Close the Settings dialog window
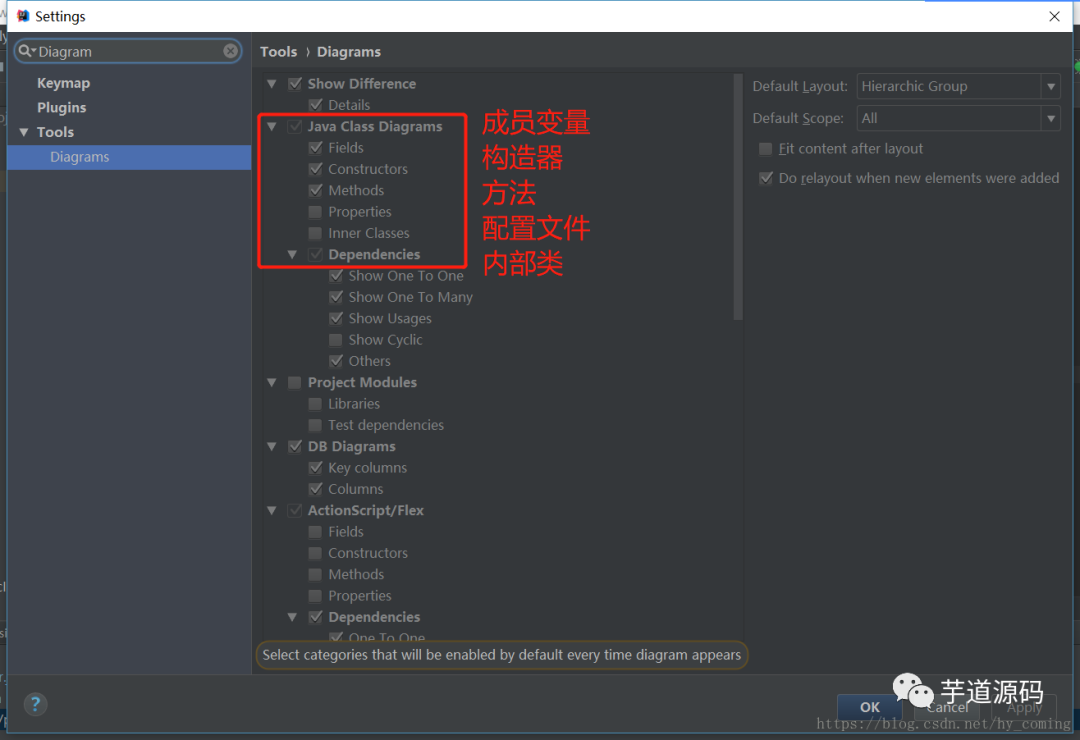 1054,16
